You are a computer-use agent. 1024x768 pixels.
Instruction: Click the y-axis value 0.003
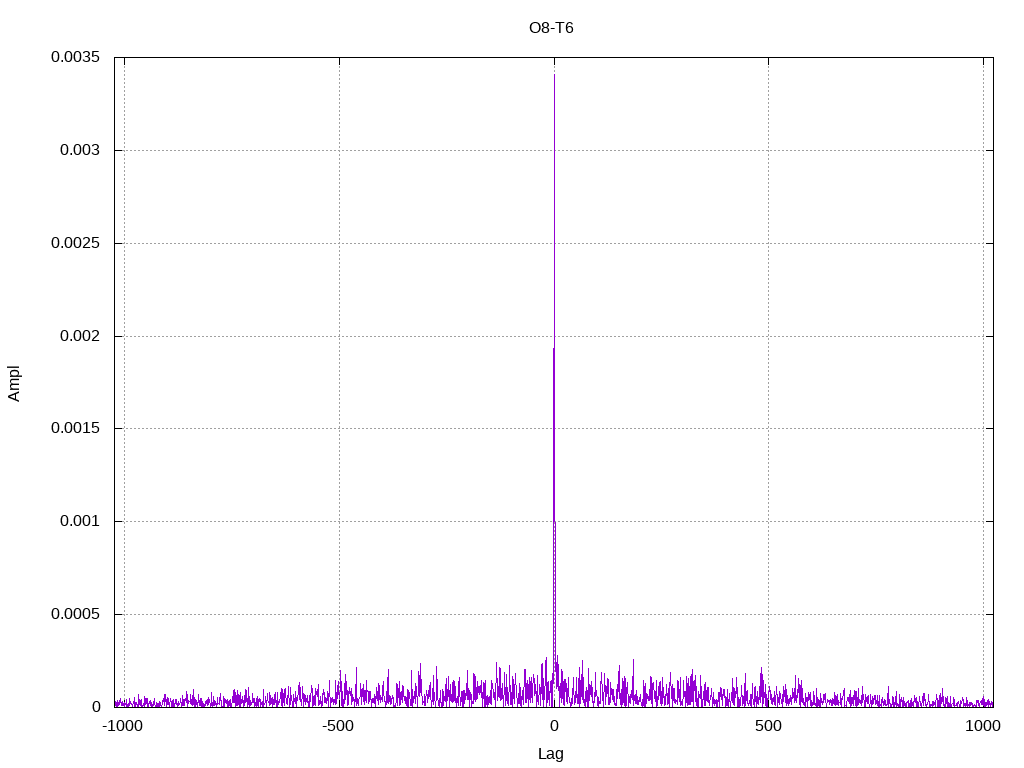pyautogui.click(x=80, y=150)
